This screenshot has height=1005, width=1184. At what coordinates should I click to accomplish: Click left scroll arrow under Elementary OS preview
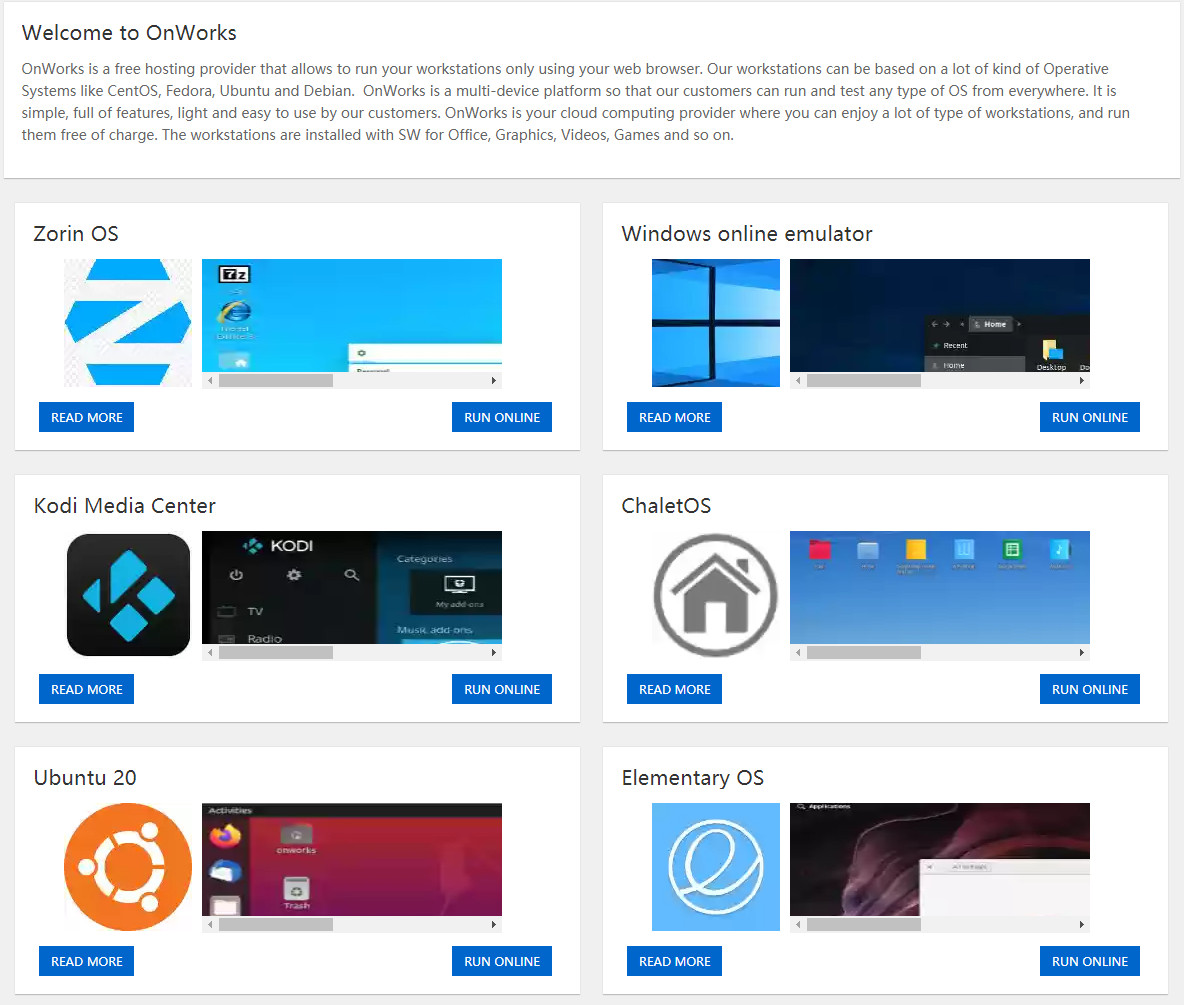point(798,924)
